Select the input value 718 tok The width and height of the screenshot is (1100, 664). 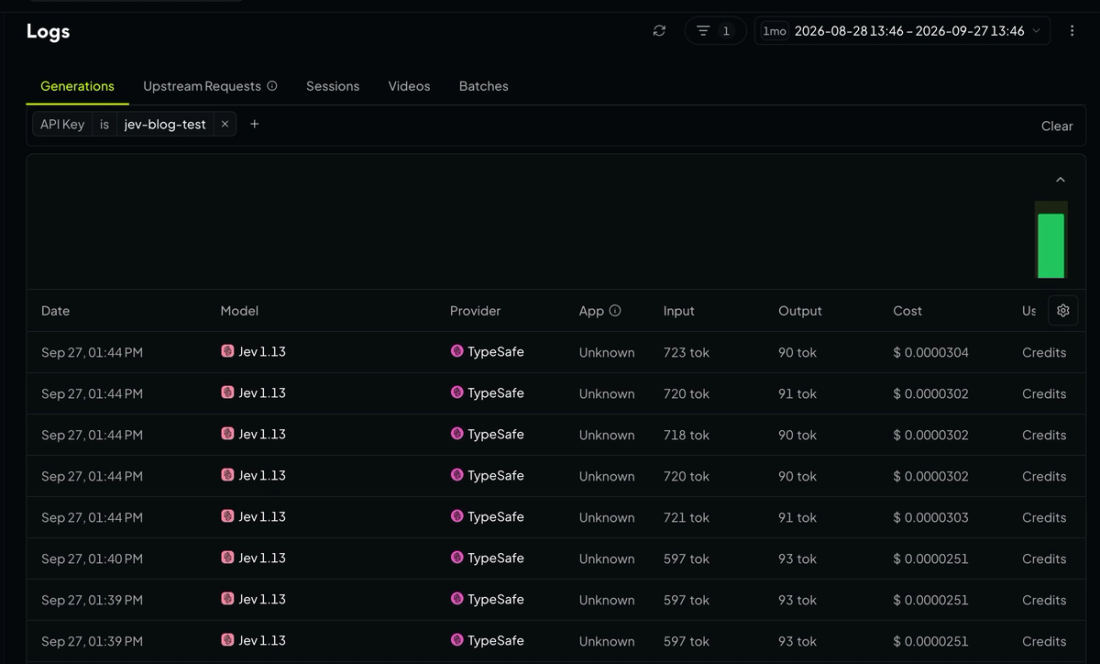tap(686, 435)
